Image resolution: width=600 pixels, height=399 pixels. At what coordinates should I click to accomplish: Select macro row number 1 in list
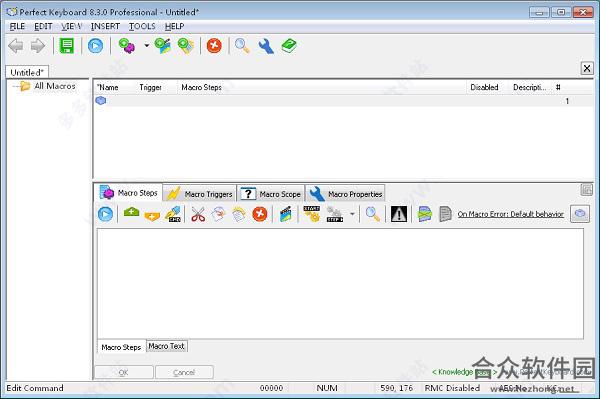tap(343, 101)
